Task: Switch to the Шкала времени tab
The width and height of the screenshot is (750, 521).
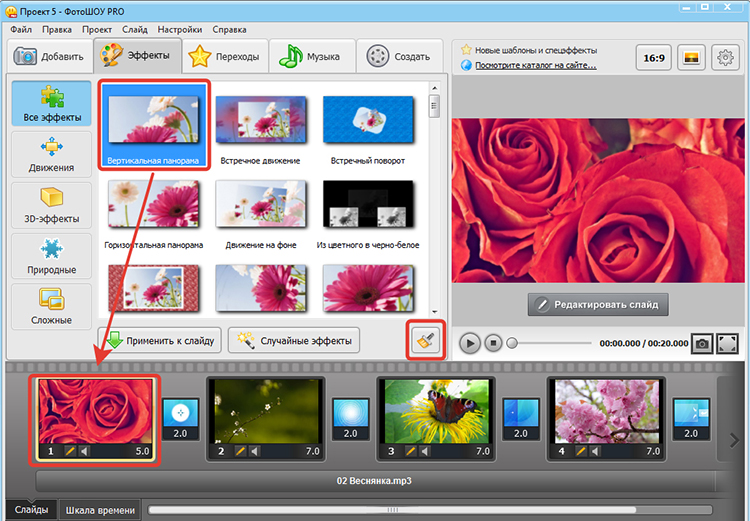Action: click(x=100, y=510)
